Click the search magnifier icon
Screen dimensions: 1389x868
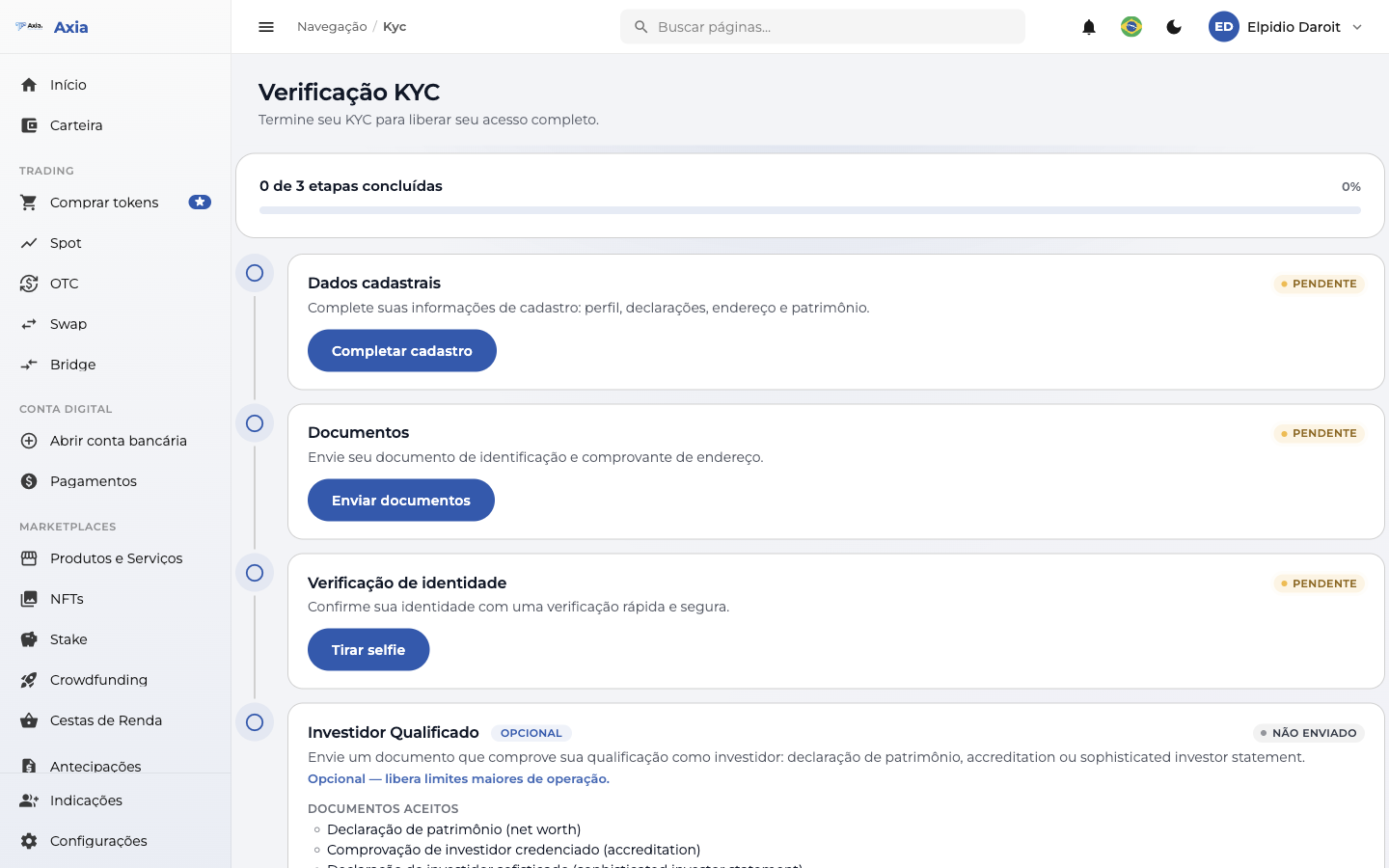point(640,27)
